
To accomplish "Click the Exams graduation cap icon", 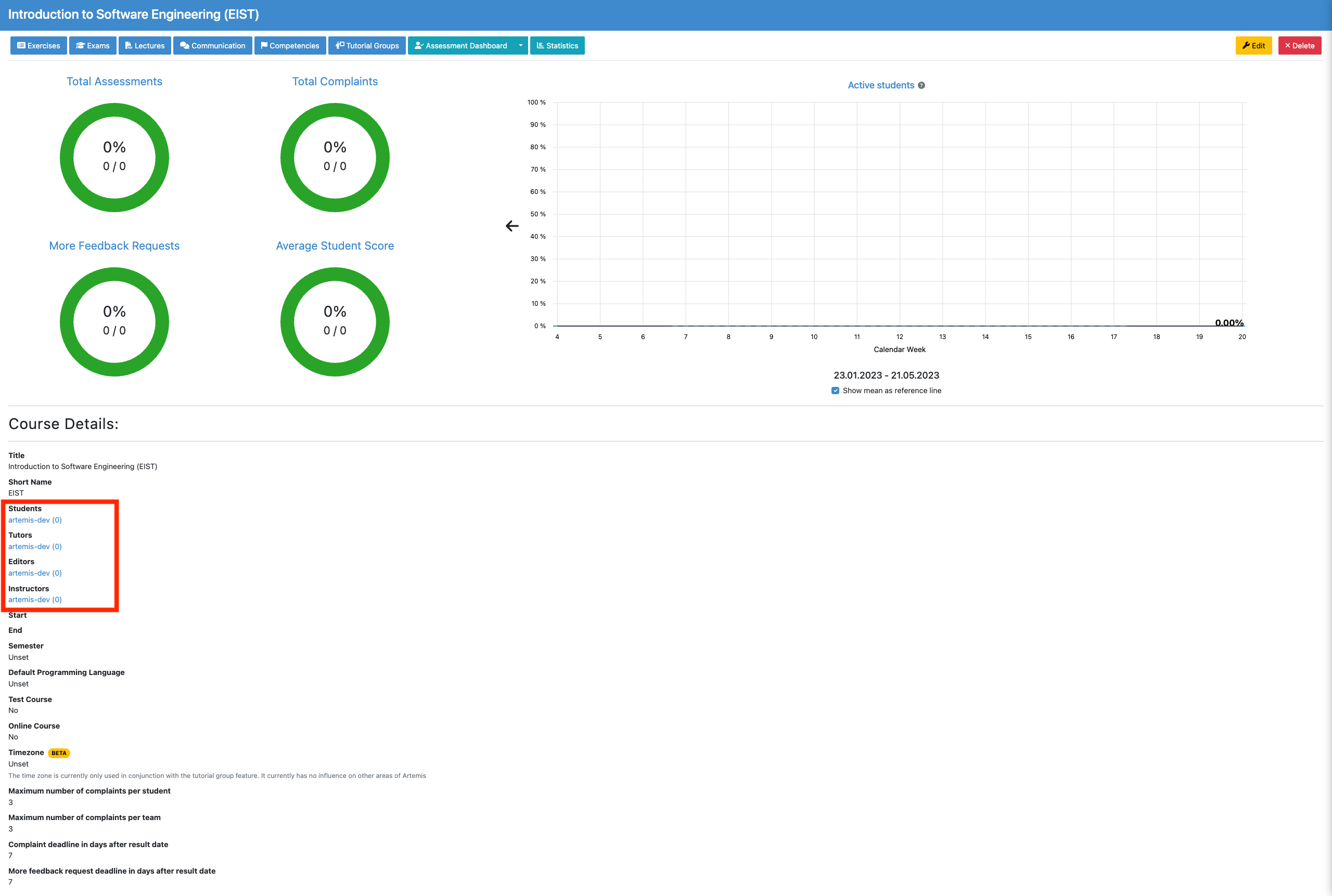I will (80, 46).
